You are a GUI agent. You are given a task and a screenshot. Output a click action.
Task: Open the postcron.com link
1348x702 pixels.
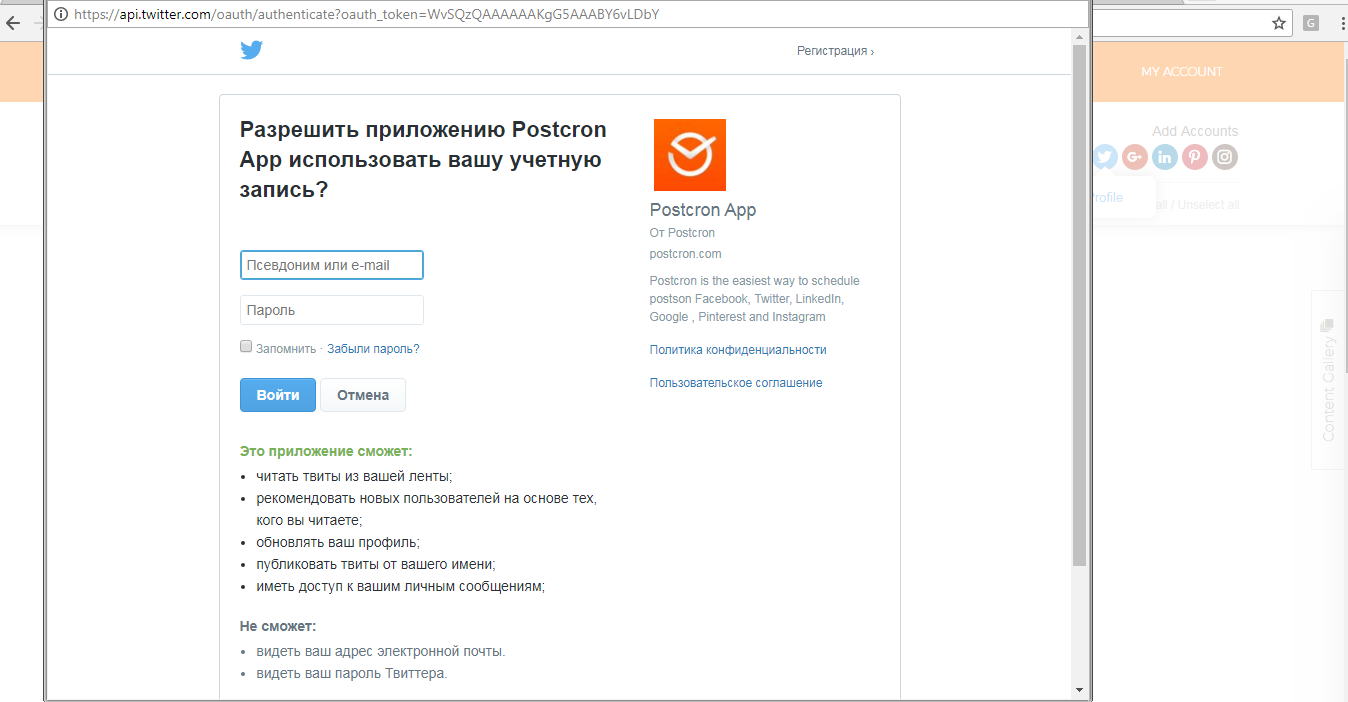[x=685, y=253]
